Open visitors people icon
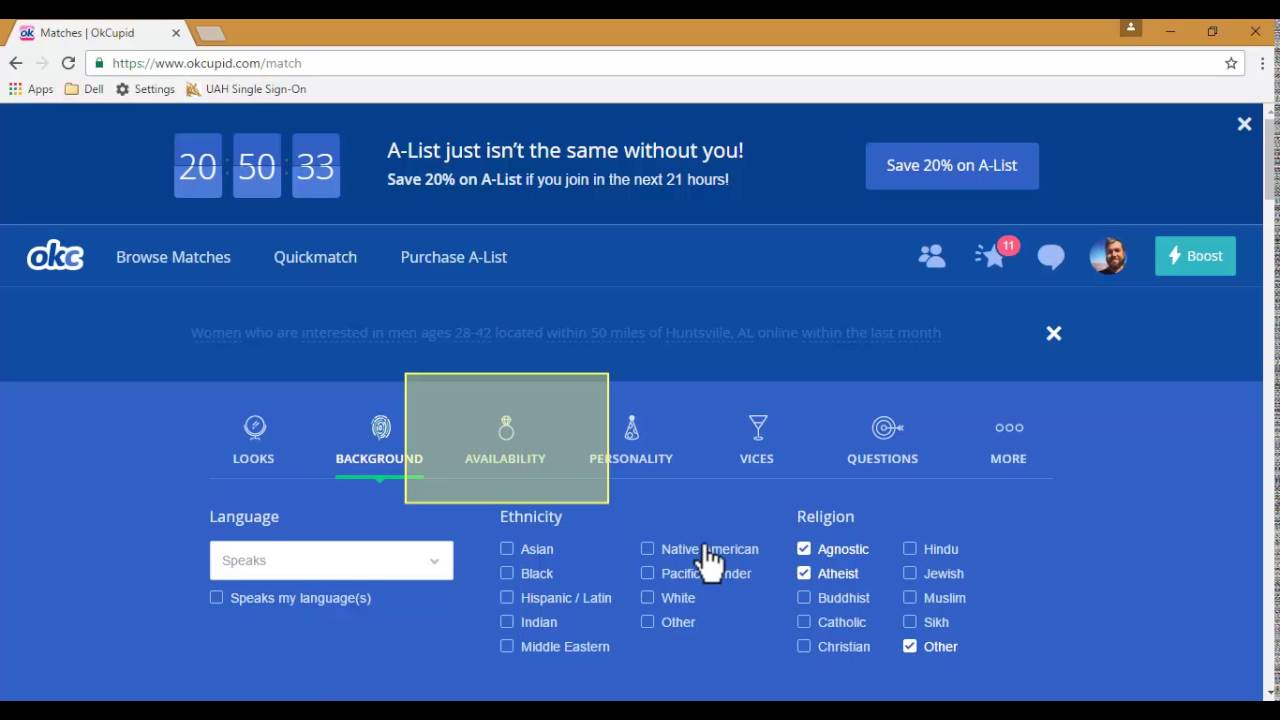 [932, 257]
